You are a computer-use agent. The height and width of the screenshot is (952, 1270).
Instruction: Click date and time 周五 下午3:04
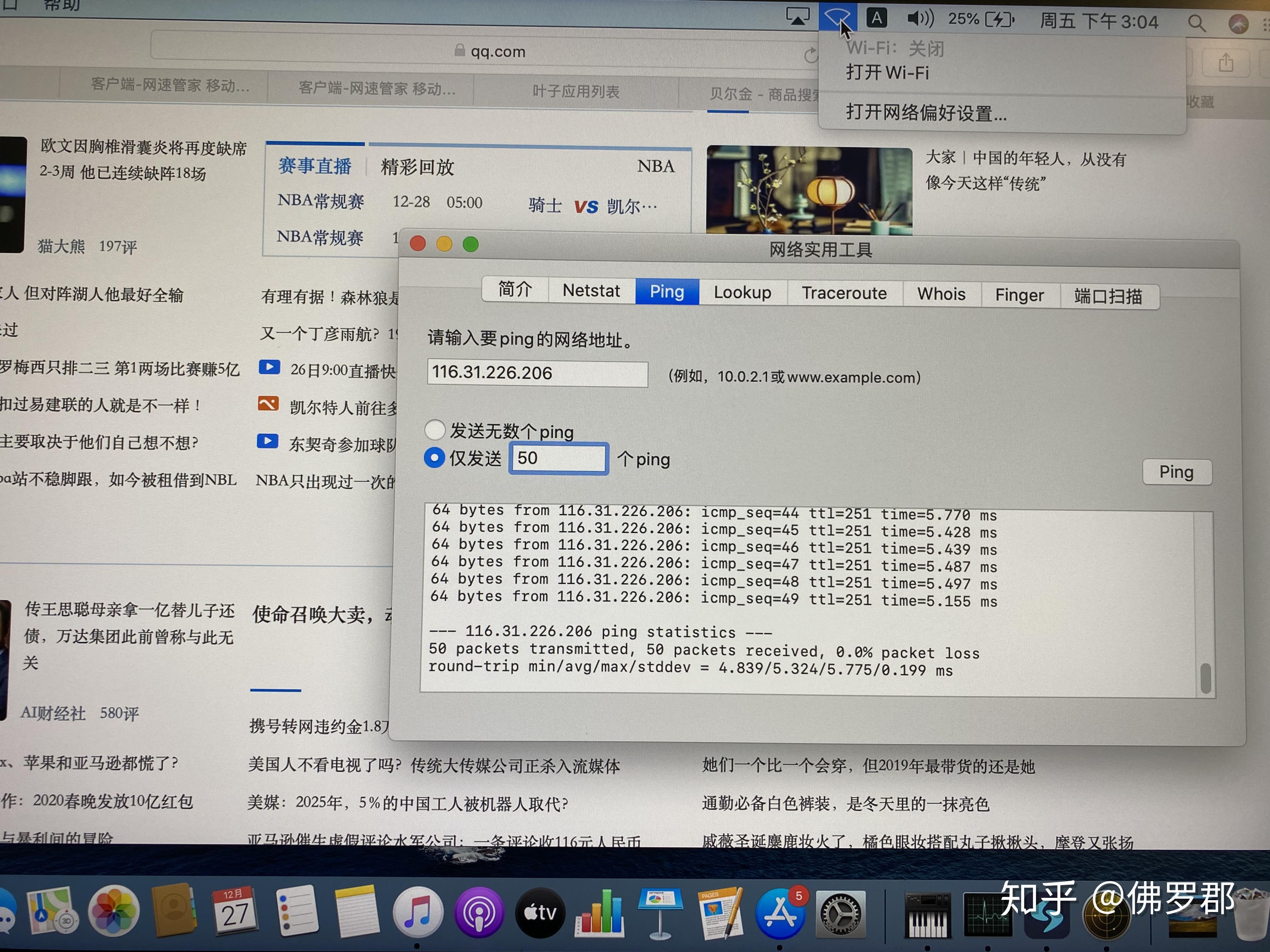click(x=1099, y=22)
